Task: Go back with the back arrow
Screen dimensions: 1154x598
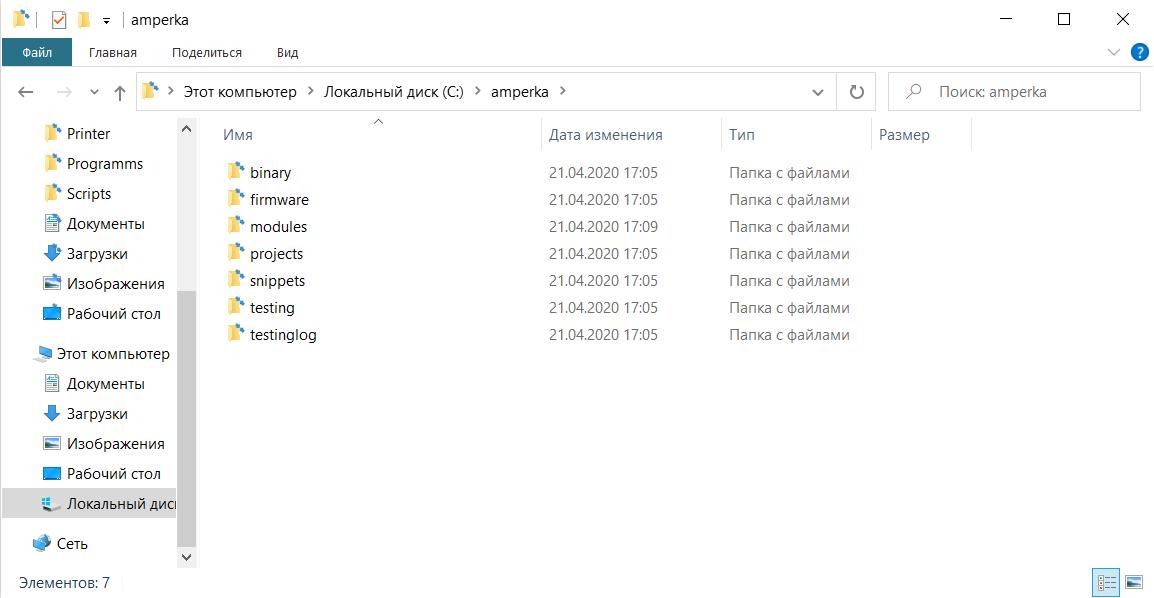Action: [26, 92]
